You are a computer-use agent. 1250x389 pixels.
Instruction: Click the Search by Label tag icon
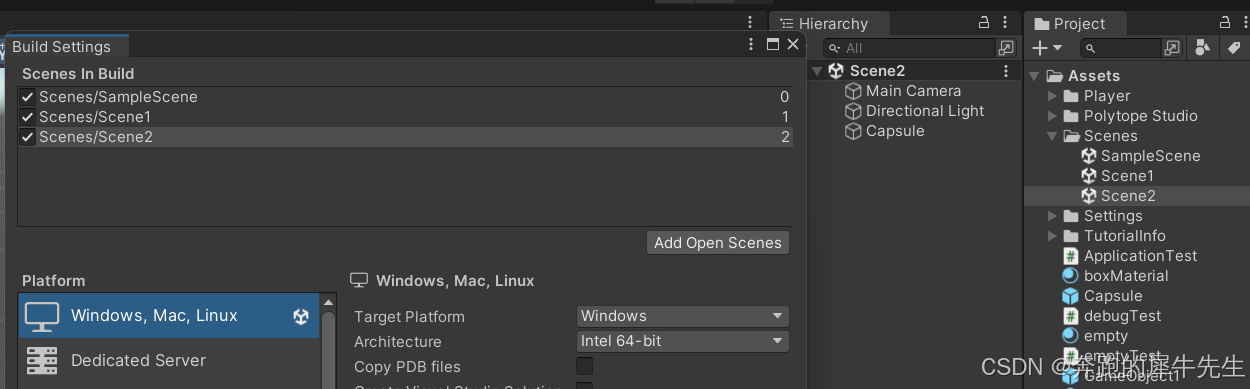coord(1233,48)
